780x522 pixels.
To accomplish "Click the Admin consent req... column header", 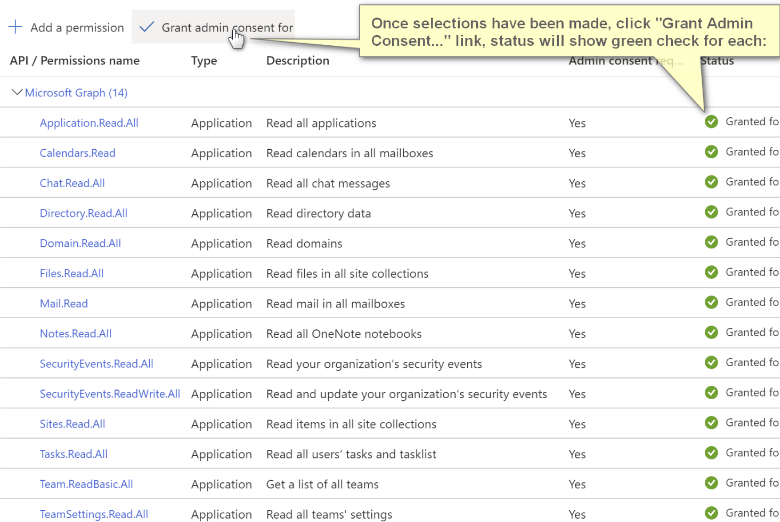I will pos(626,61).
